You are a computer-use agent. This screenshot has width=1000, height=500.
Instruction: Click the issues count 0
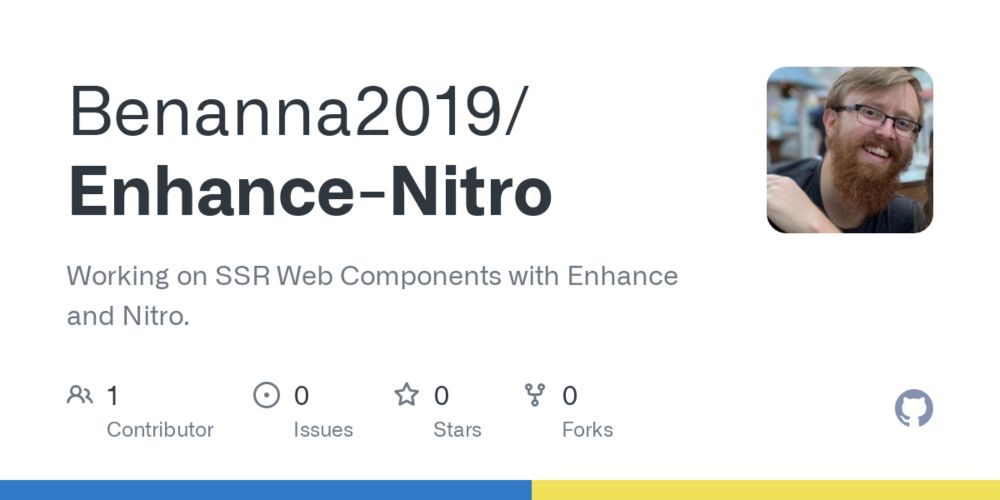(301, 396)
